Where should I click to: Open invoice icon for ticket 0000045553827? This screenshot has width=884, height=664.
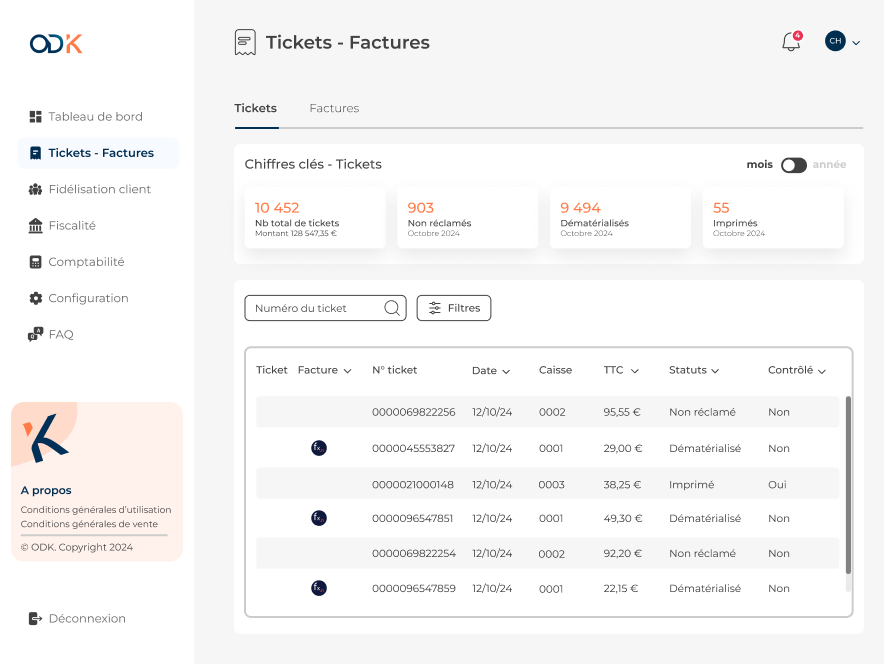pyautogui.click(x=319, y=448)
